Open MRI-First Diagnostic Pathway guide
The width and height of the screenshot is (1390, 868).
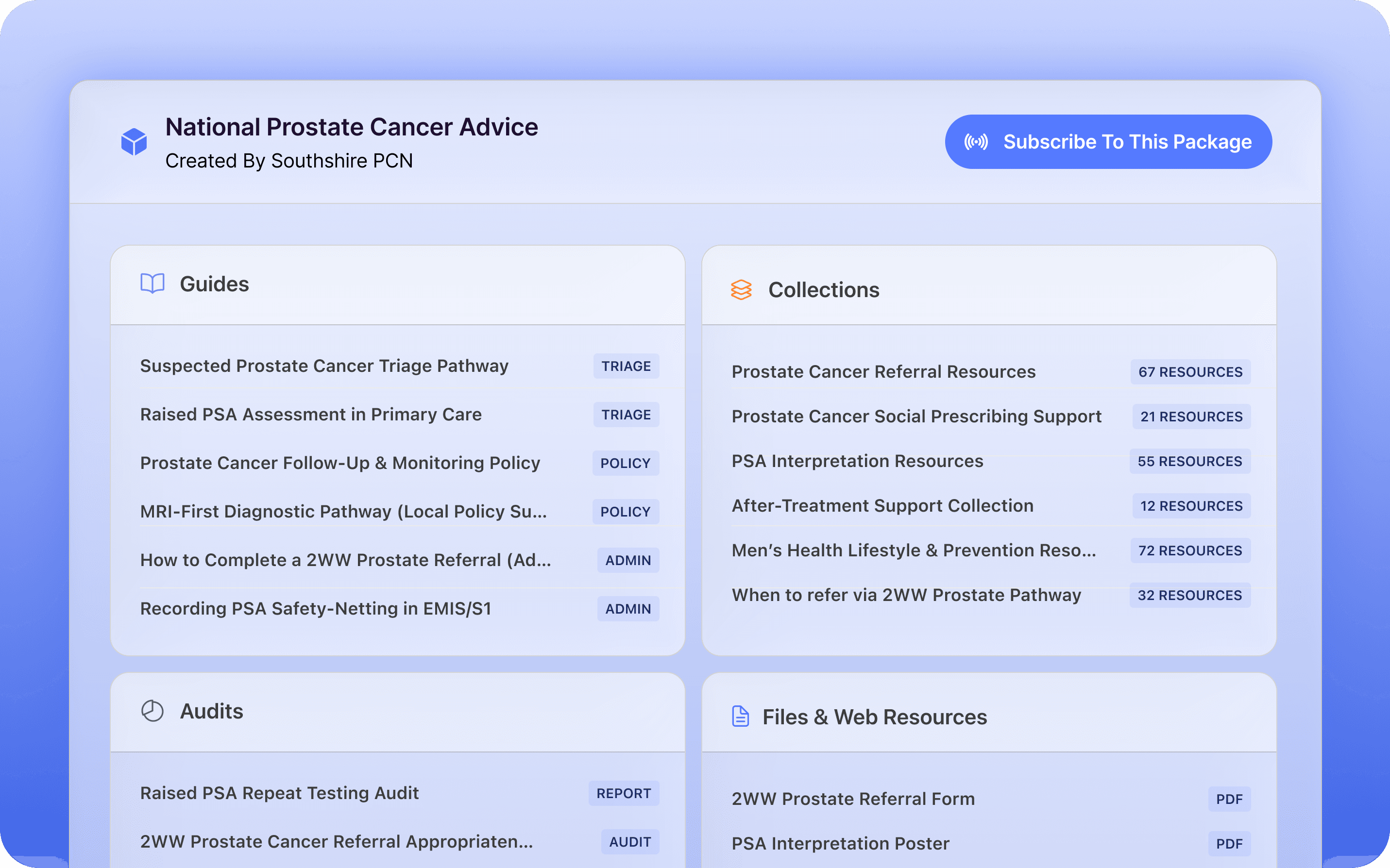343,512
